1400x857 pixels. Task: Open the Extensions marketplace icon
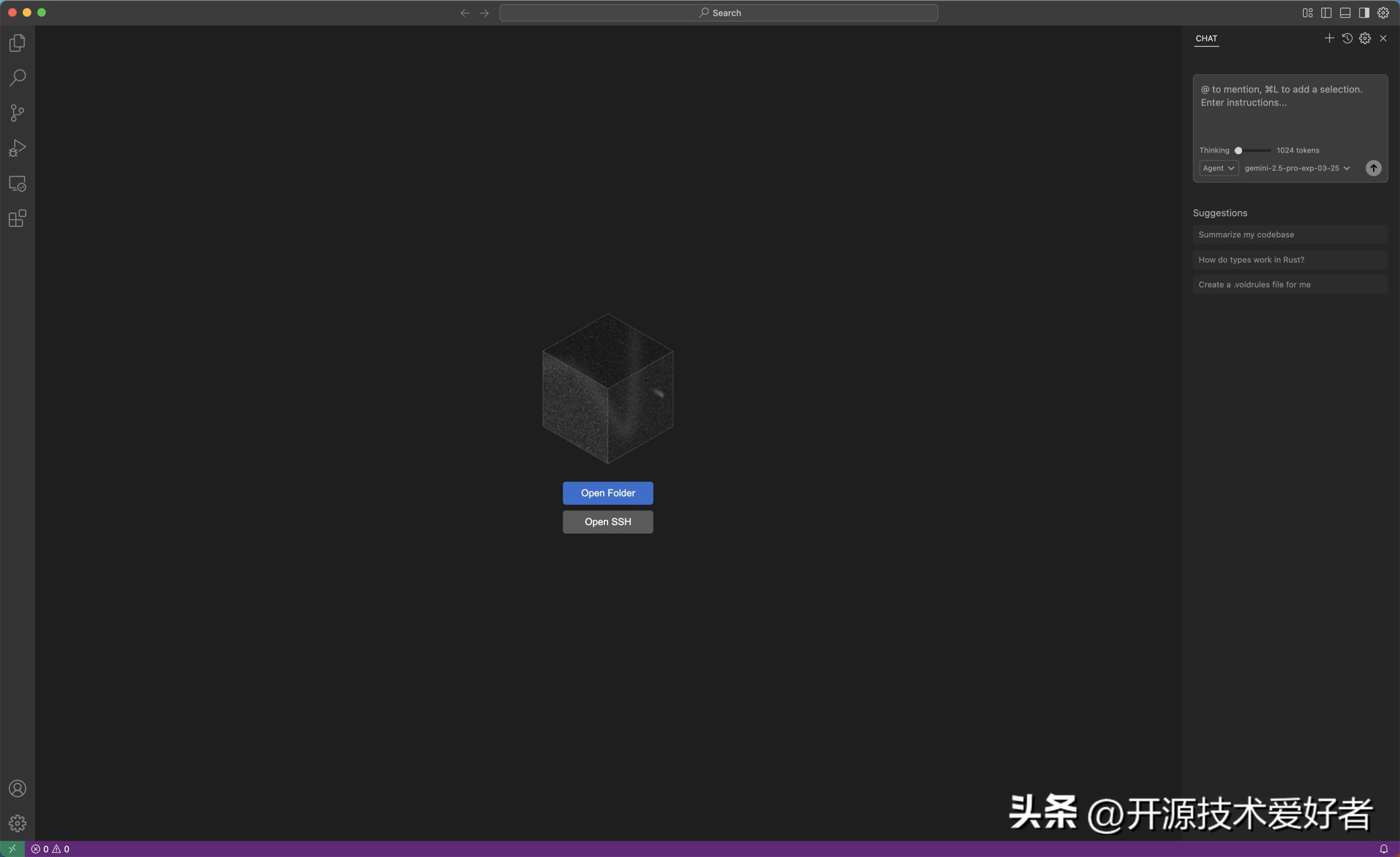point(16,218)
